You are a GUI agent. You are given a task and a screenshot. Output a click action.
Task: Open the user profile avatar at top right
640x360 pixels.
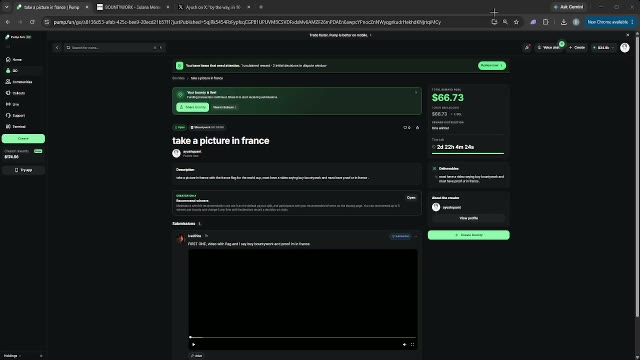[x=624, y=48]
